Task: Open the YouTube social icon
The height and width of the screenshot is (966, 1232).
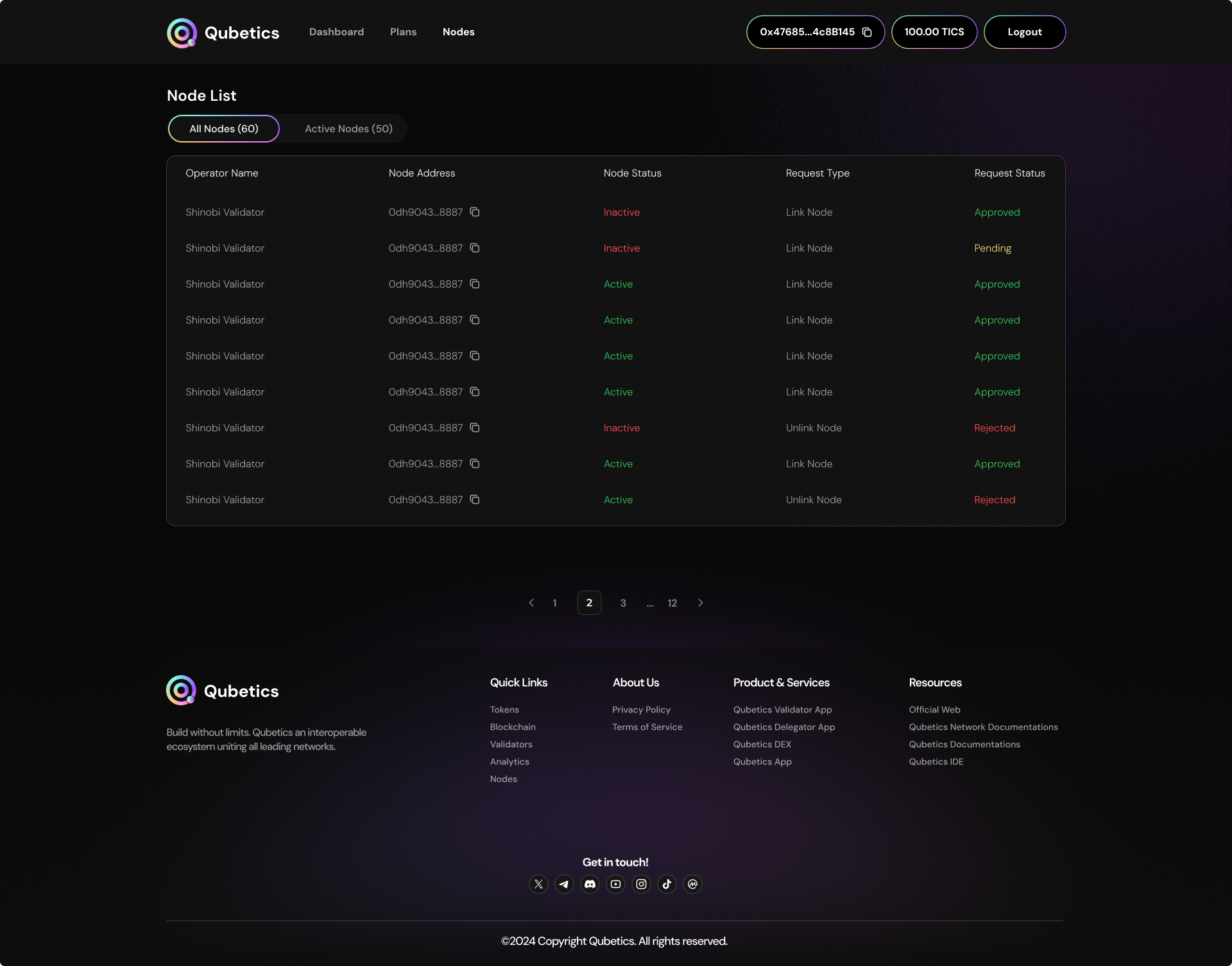Action: point(615,884)
